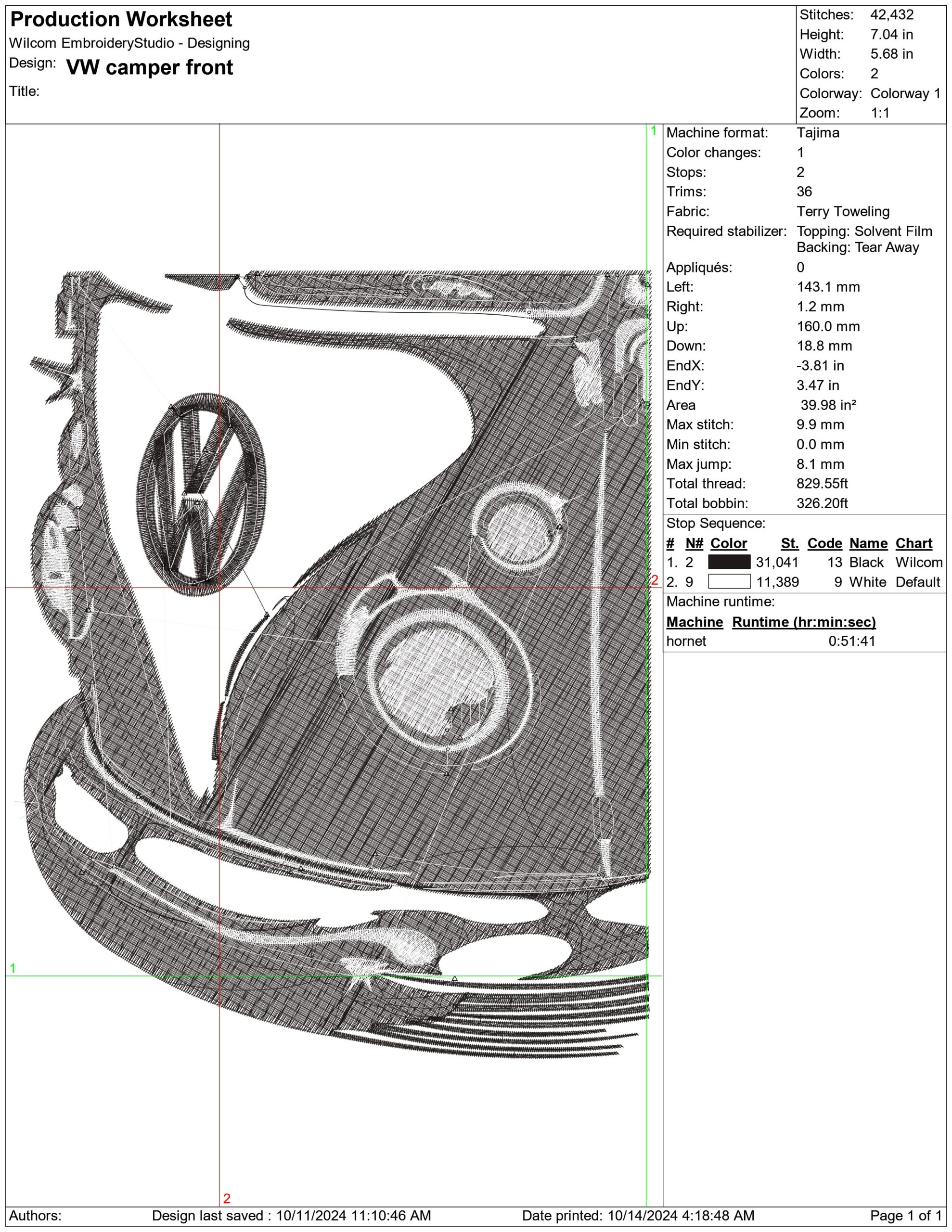Click the 'Colorway 1' value
Image resolution: width=952 pixels, height=1232 pixels.
coord(905,94)
